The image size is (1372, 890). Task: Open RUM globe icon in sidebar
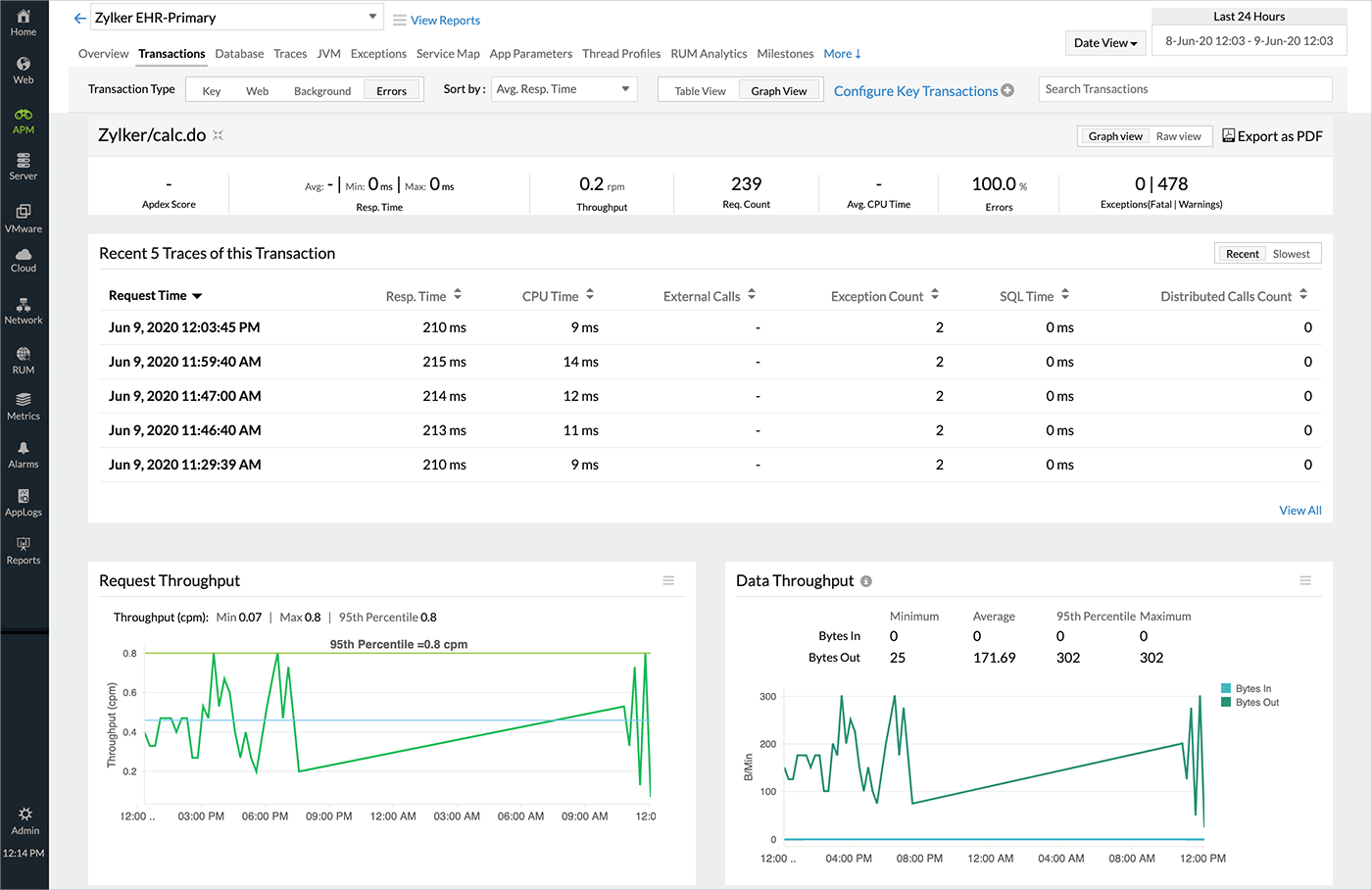click(x=24, y=360)
